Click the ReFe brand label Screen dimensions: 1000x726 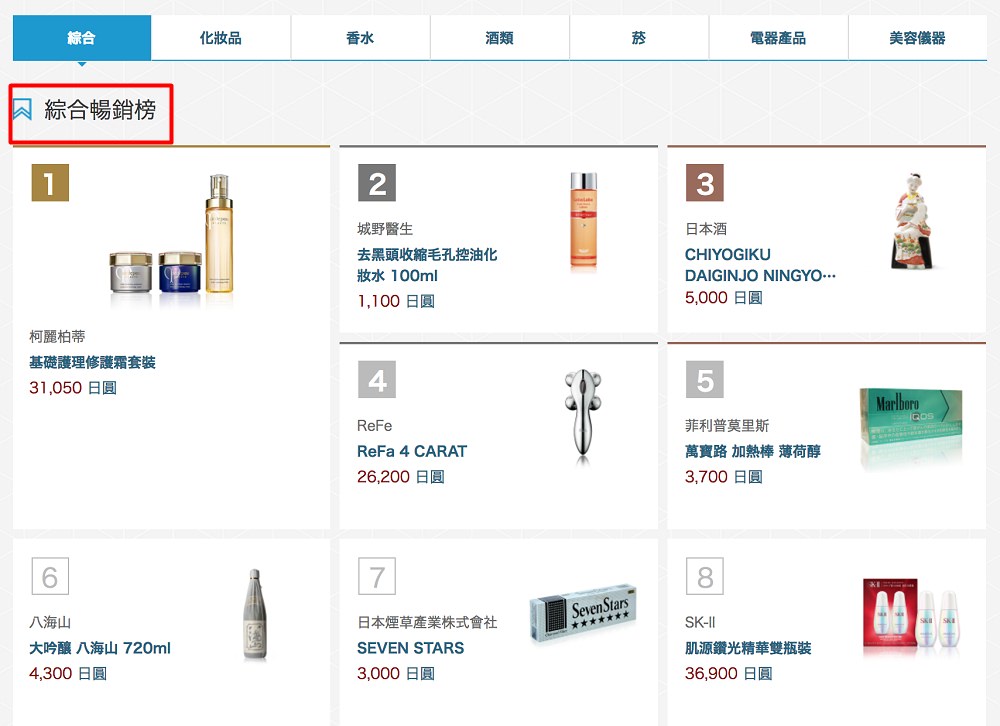click(374, 426)
